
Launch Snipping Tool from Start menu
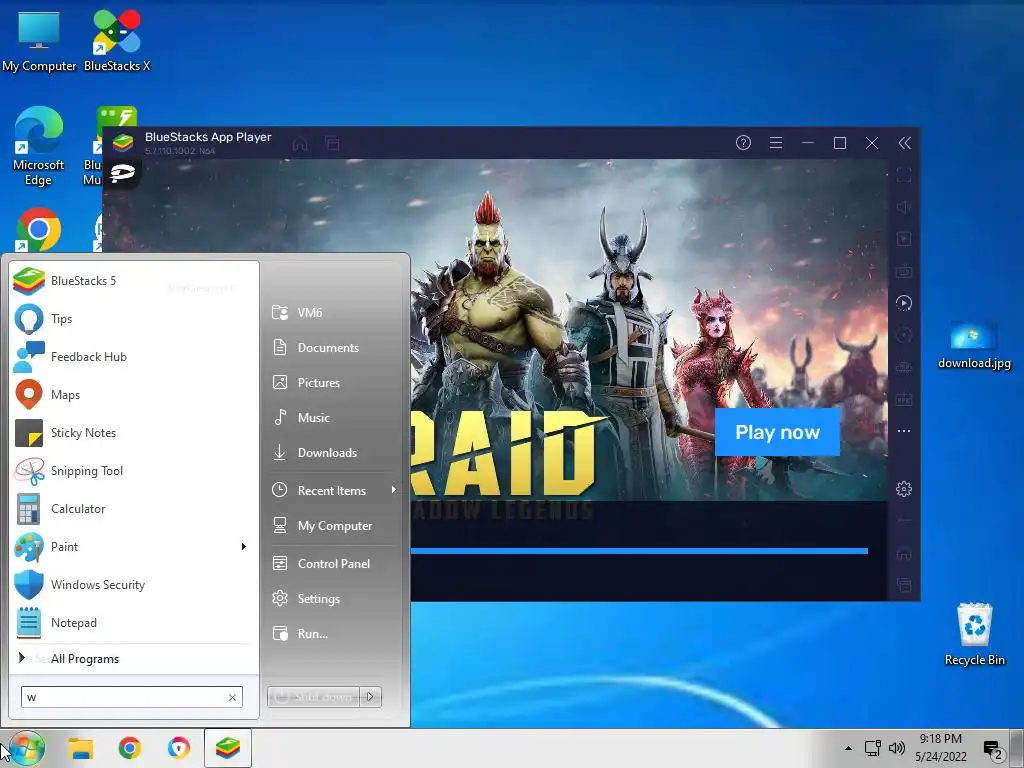tap(134, 470)
